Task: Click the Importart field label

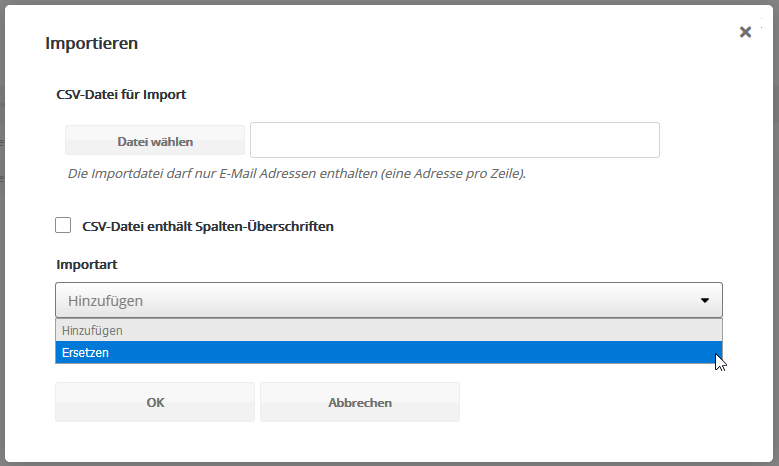Action: click(87, 264)
